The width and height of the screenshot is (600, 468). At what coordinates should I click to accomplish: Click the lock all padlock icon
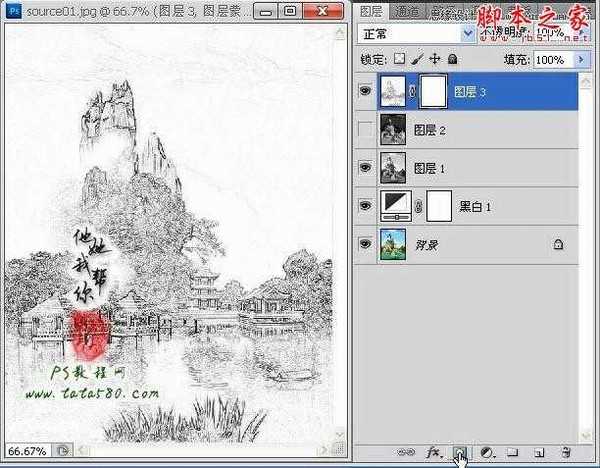(453, 59)
